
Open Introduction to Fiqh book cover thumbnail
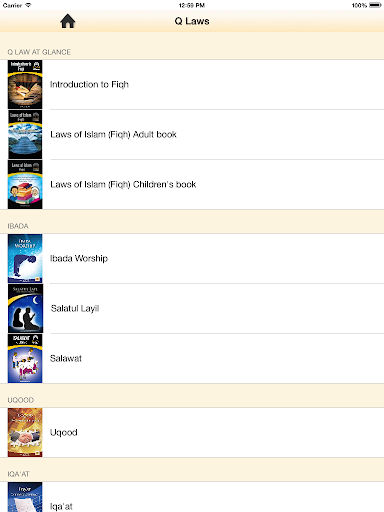point(25,84)
